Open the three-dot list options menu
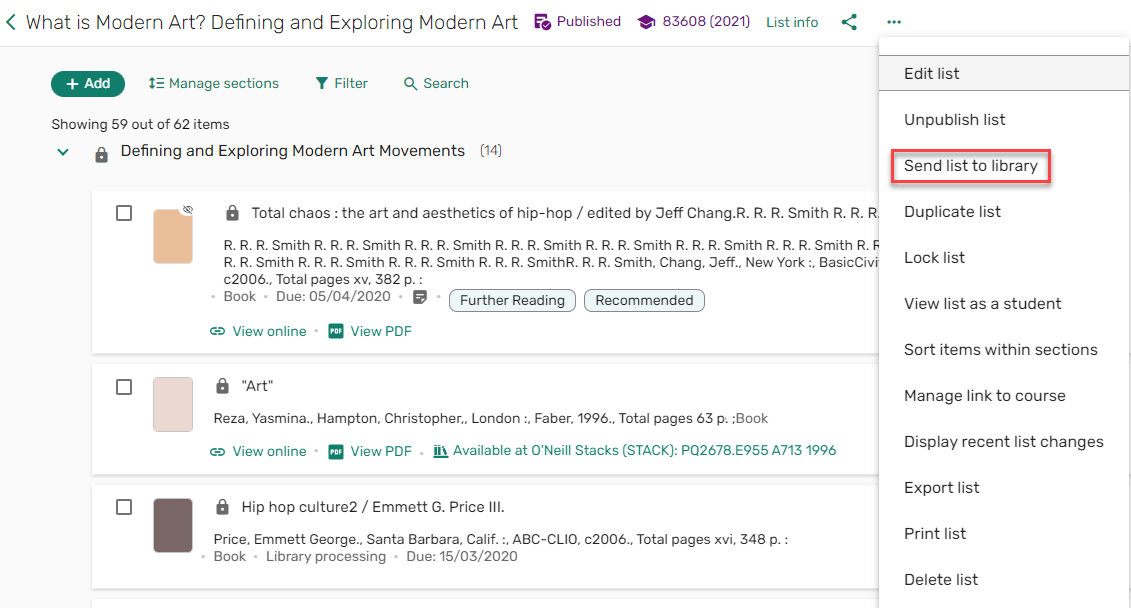This screenshot has width=1131, height=608. coord(894,22)
